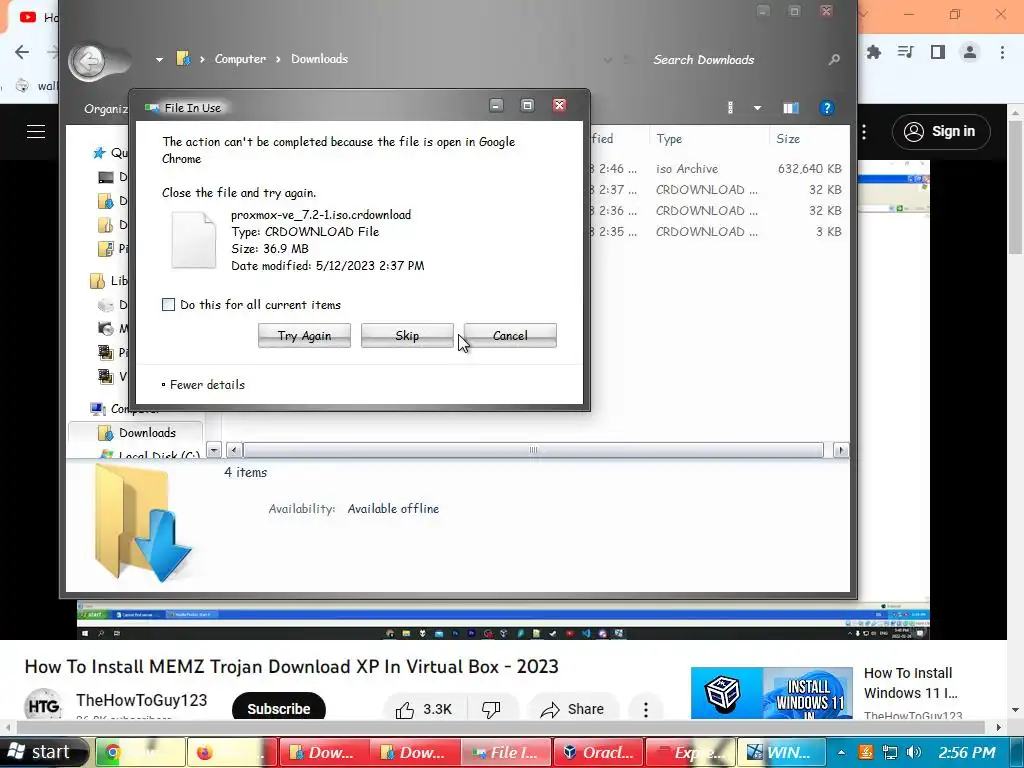
Task: Open How To Install Windows 11 video title
Action: [x=911, y=682]
